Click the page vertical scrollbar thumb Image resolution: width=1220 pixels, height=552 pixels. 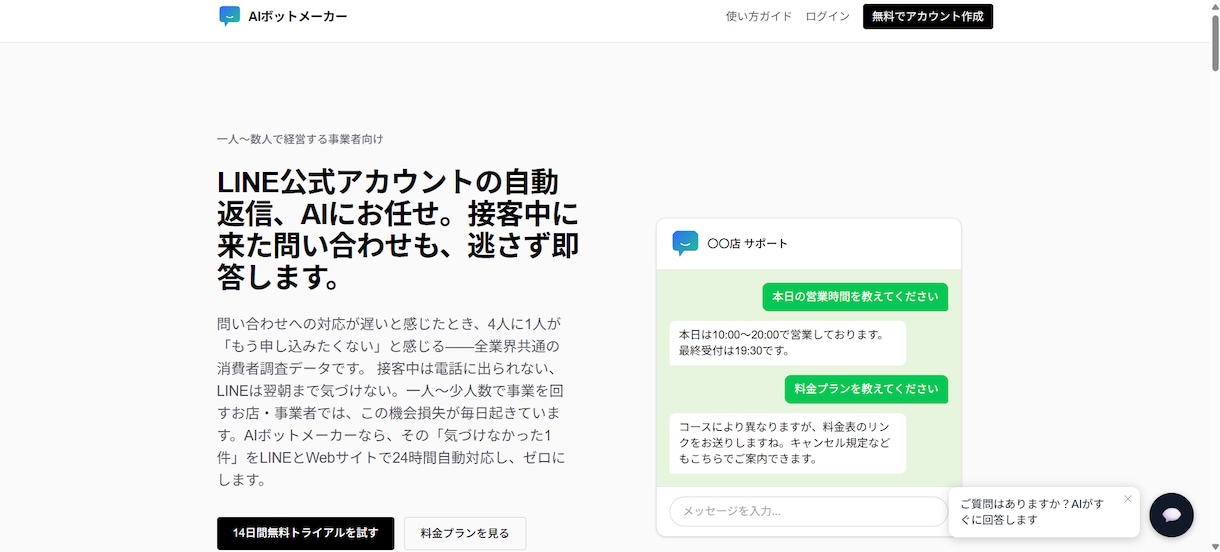coord(1214,42)
